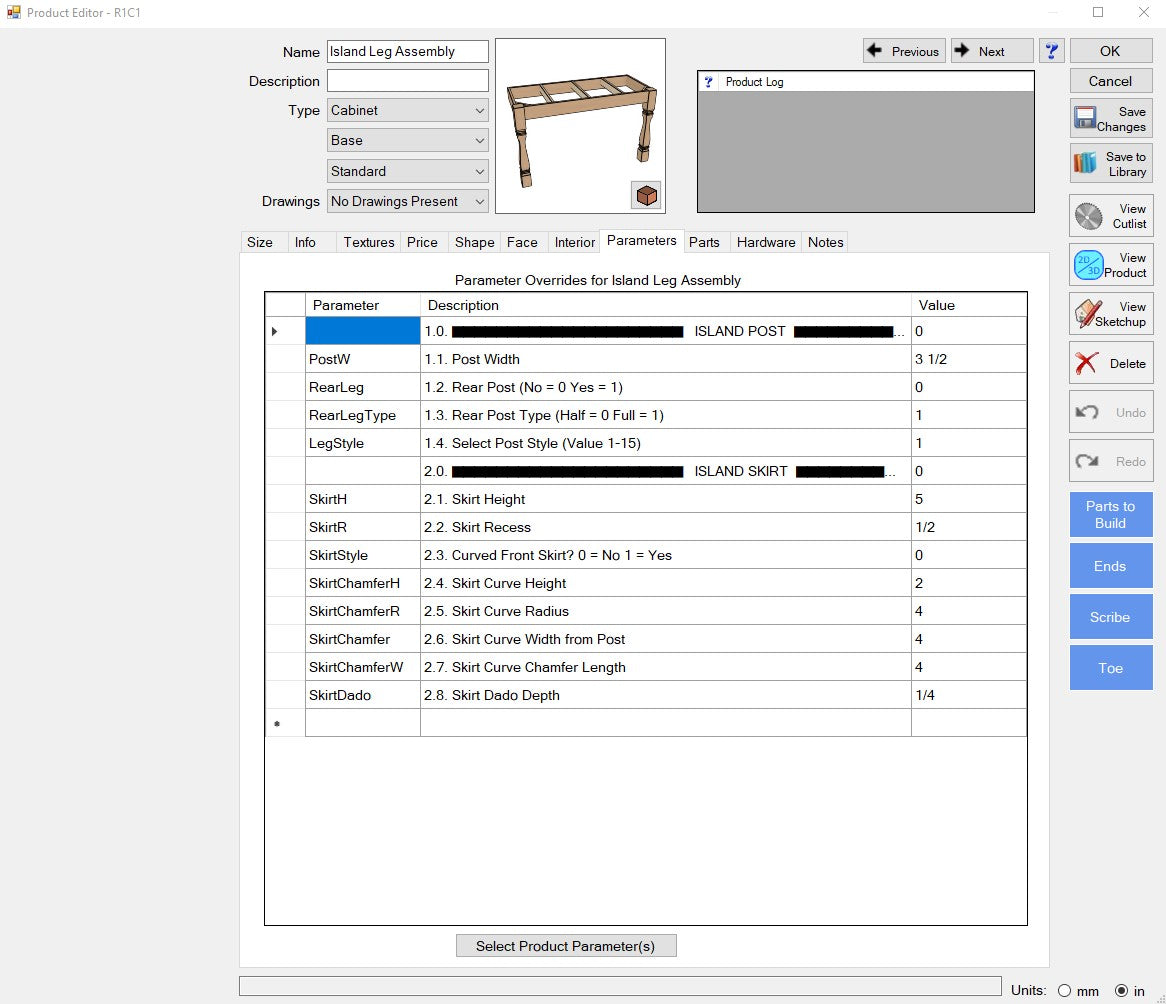Click the Save to Library books icon
Screen dimensions: 1166x1004
point(1085,163)
